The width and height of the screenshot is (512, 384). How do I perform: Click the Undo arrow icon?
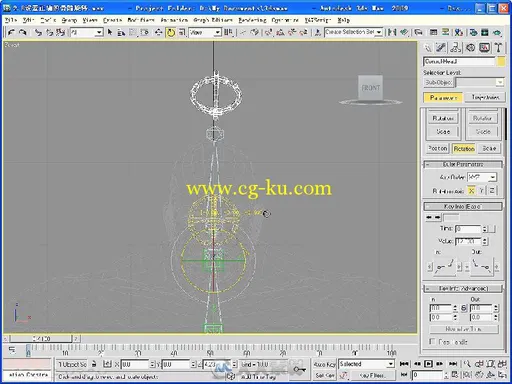point(12,32)
